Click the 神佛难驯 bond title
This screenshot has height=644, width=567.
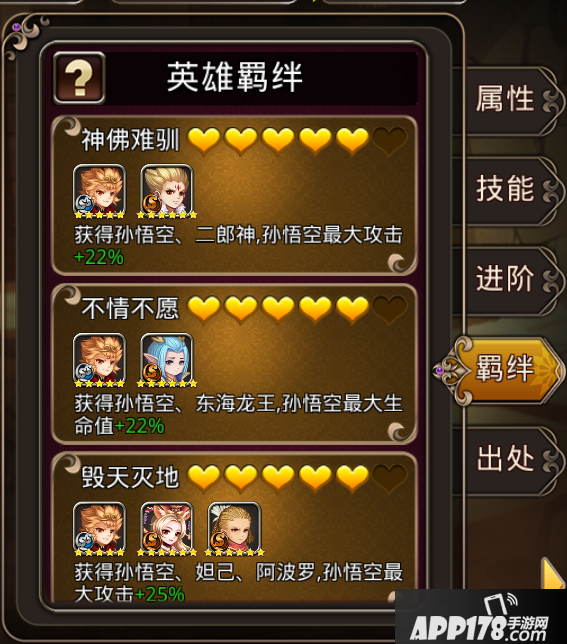tap(131, 140)
